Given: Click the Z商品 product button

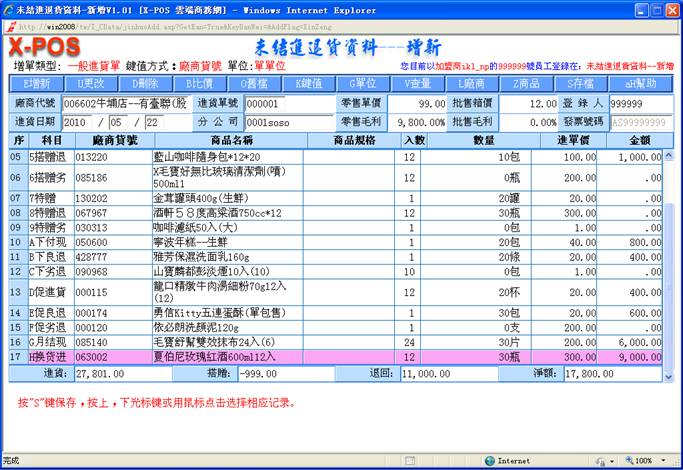Looking at the screenshot, I should pyautogui.click(x=526, y=83).
